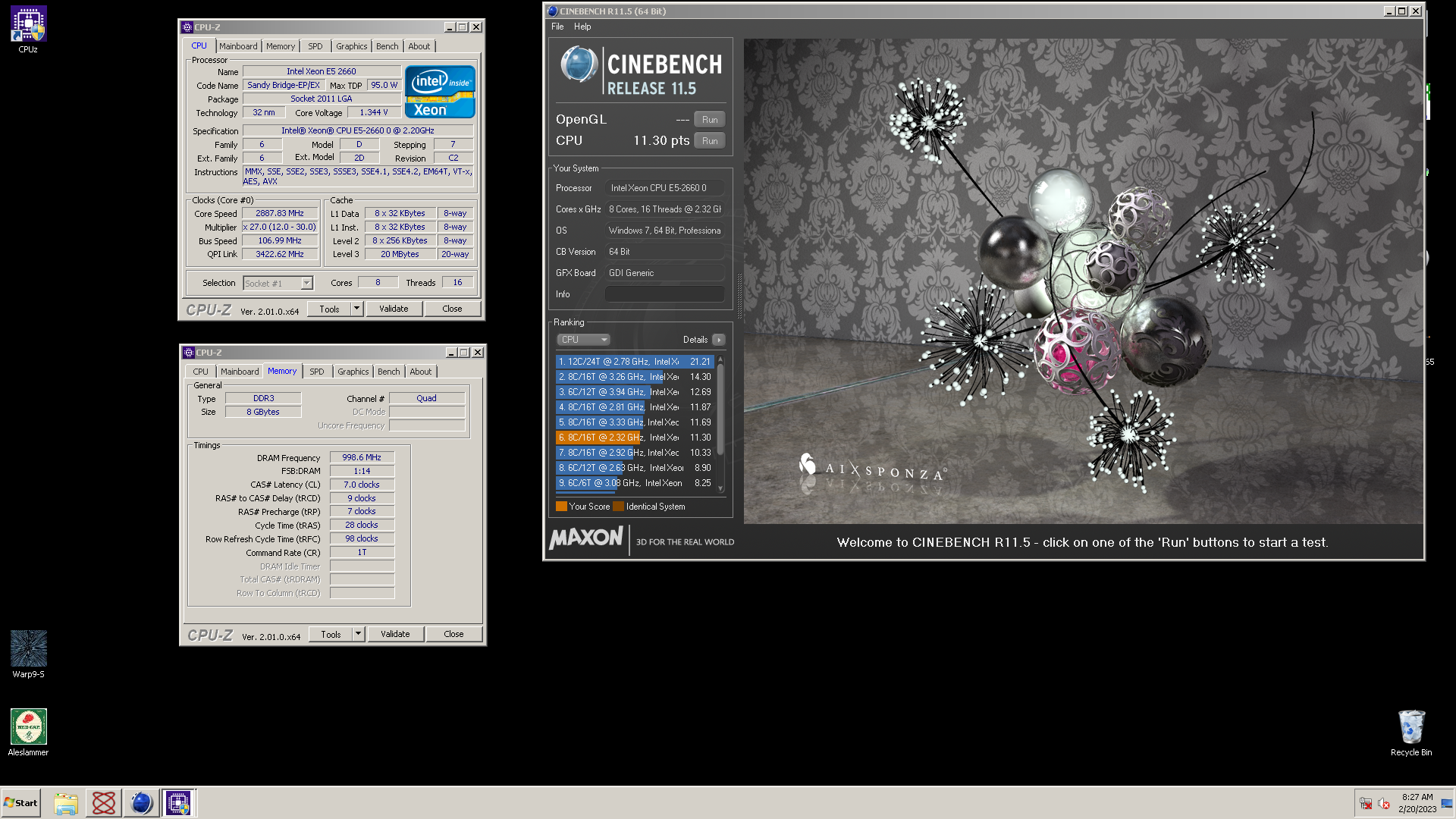Select highlighted row 6 8C/16T @ 2.32 GHz
The image size is (1456, 819).
click(x=635, y=438)
